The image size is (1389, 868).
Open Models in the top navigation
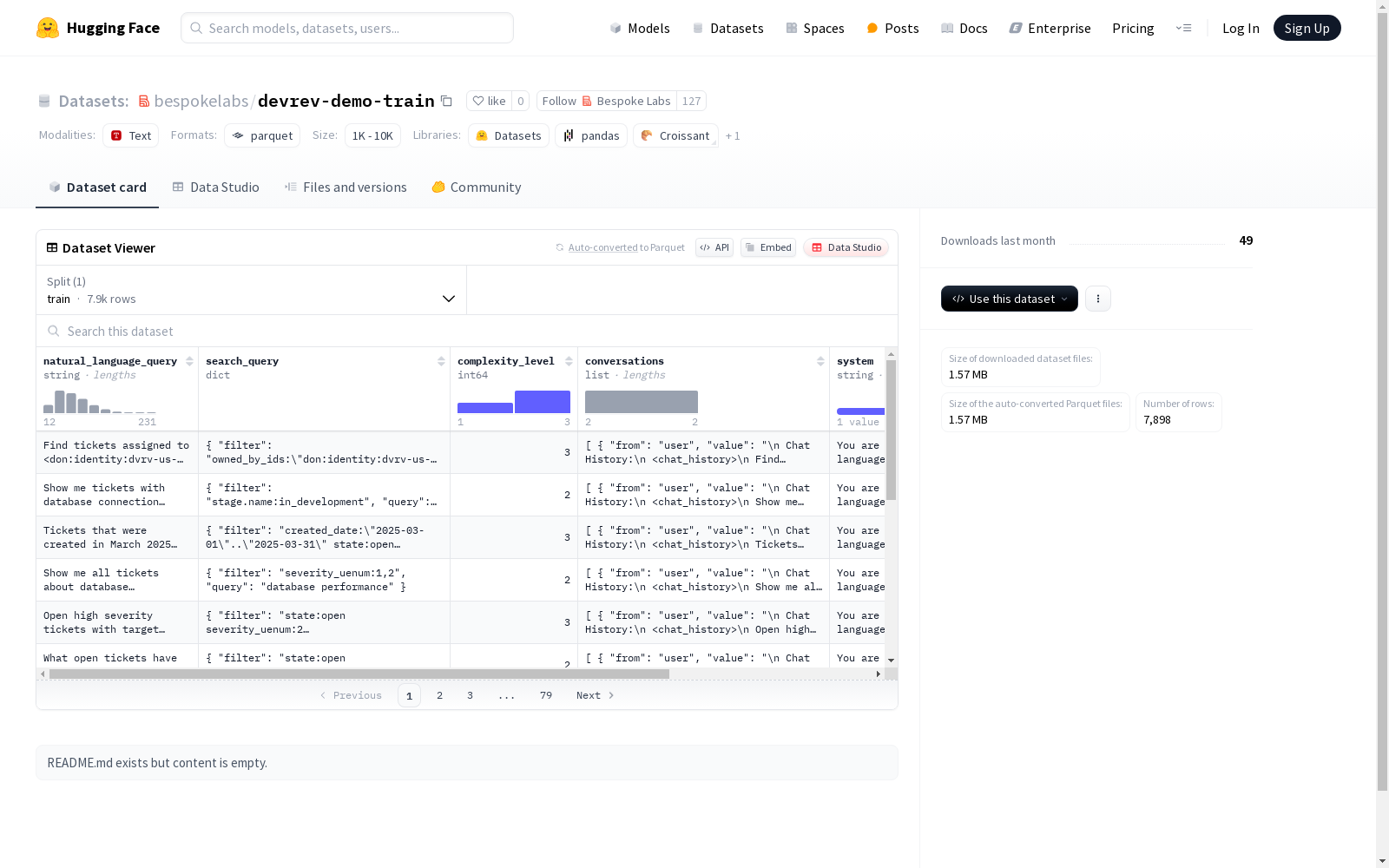coord(640,28)
